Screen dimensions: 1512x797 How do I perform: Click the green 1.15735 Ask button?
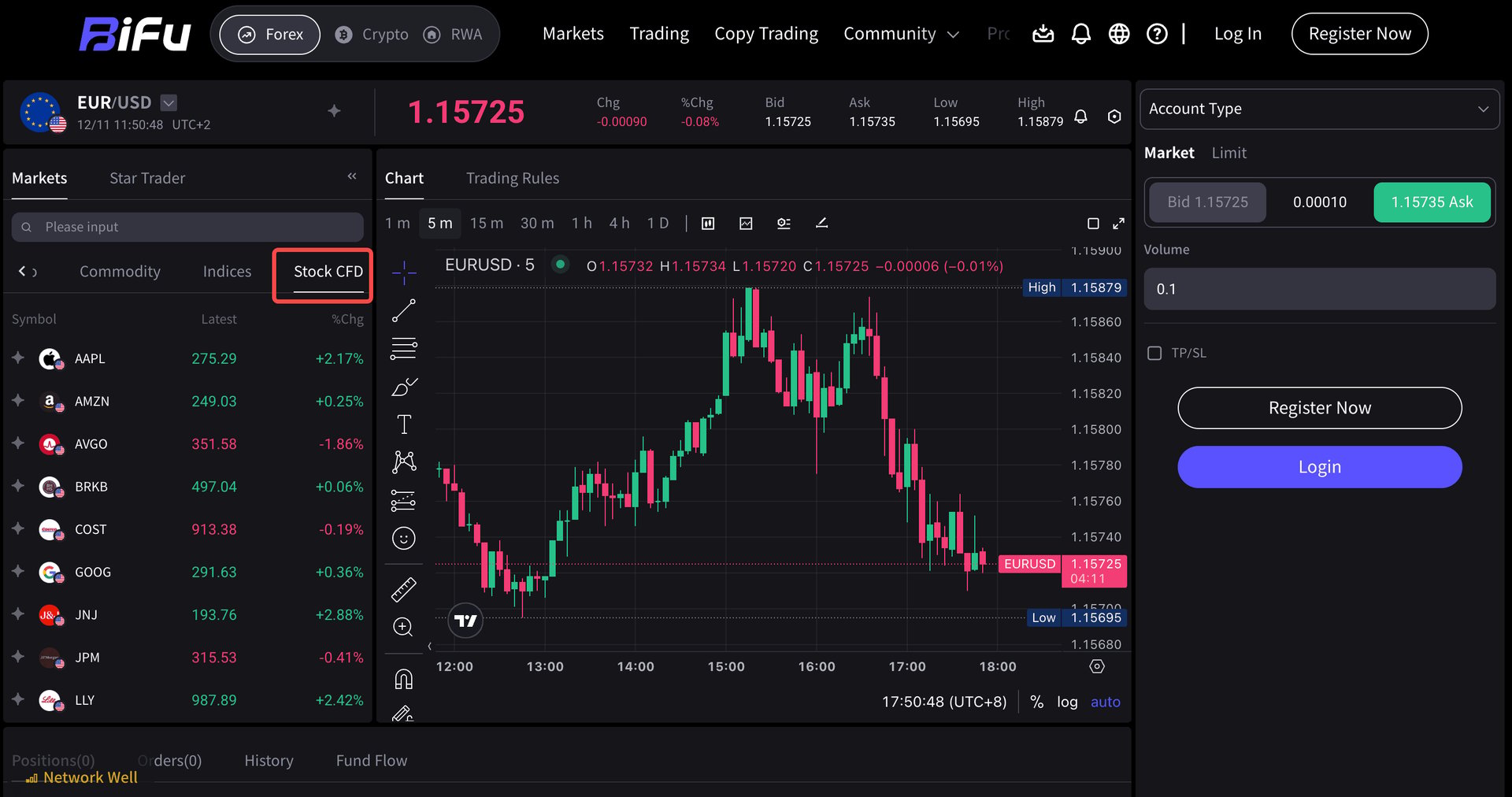[1432, 202]
